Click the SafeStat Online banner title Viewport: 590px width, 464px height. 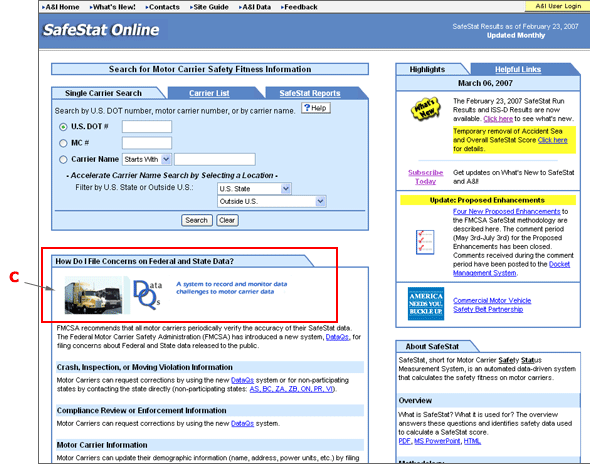point(101,30)
